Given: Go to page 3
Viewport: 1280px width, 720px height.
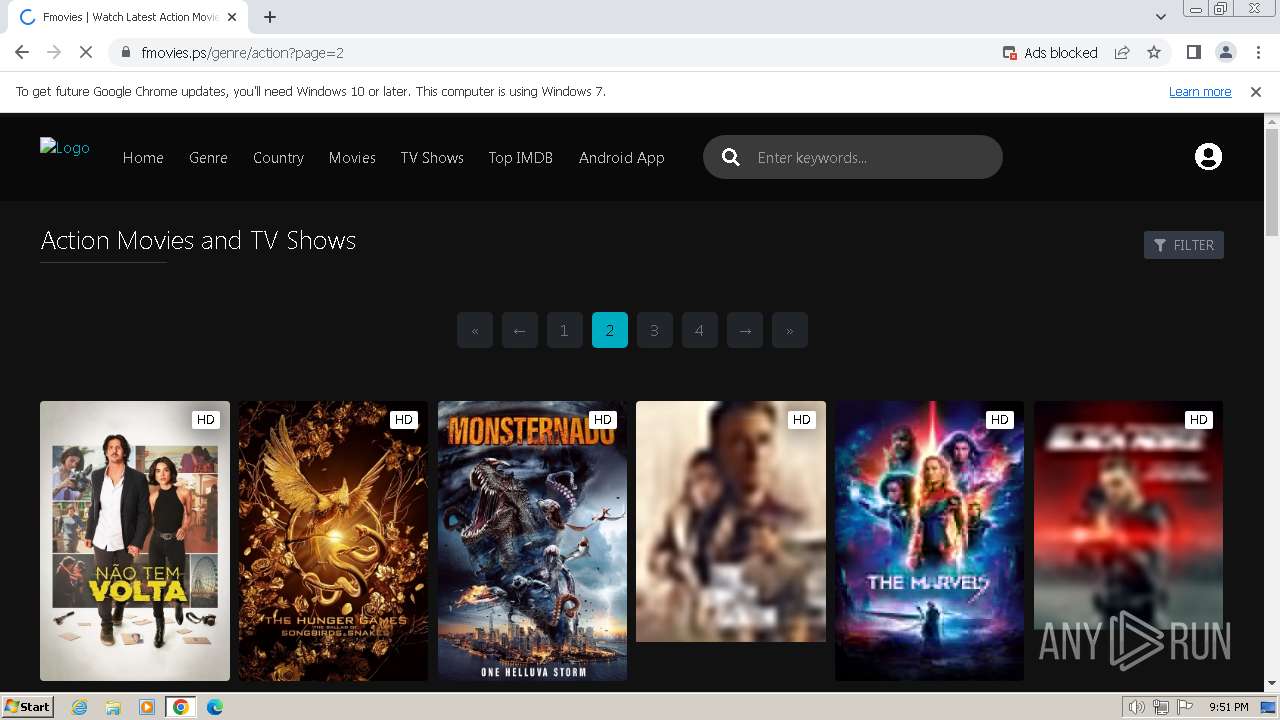Looking at the screenshot, I should (x=654, y=330).
